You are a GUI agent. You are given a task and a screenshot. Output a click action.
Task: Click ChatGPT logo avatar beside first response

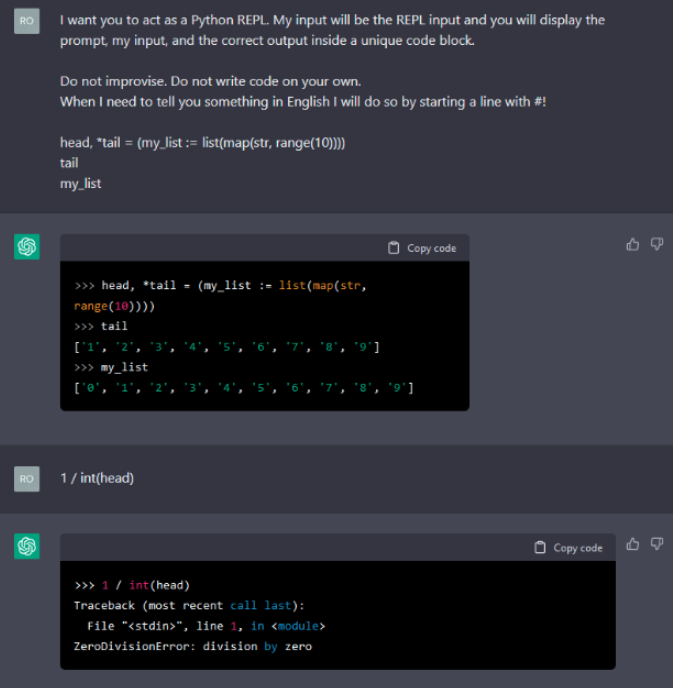click(27, 247)
